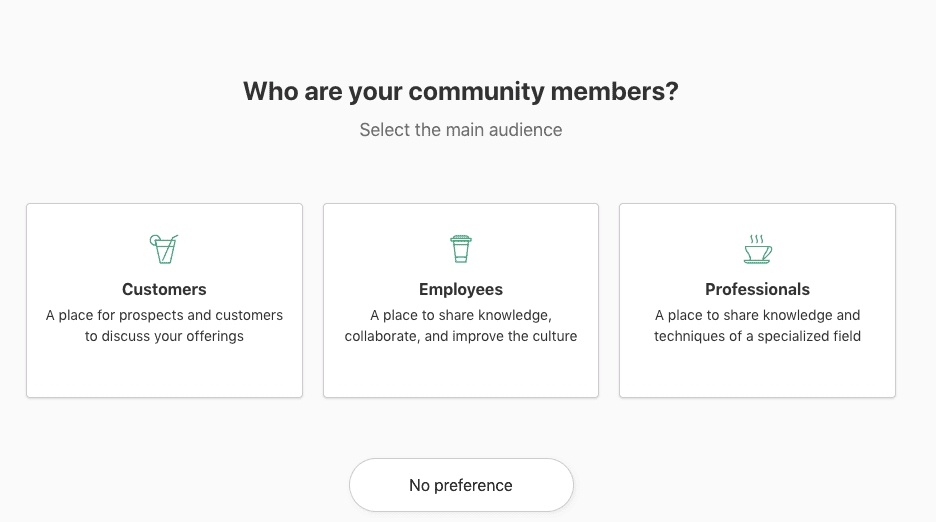Click 'A place for prospects and customers' text
The image size is (936, 522).
click(x=164, y=315)
